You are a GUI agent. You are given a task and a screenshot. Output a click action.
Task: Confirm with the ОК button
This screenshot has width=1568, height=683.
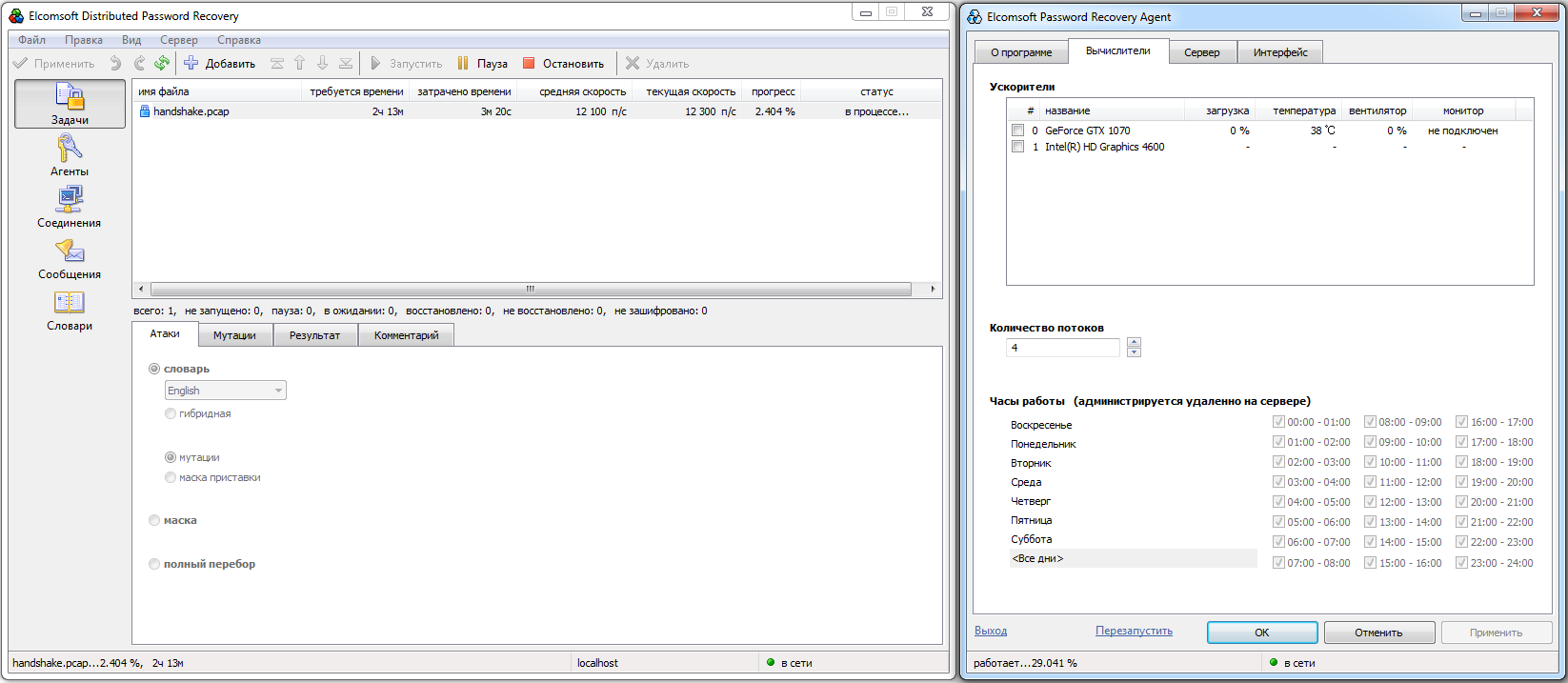coord(1262,633)
